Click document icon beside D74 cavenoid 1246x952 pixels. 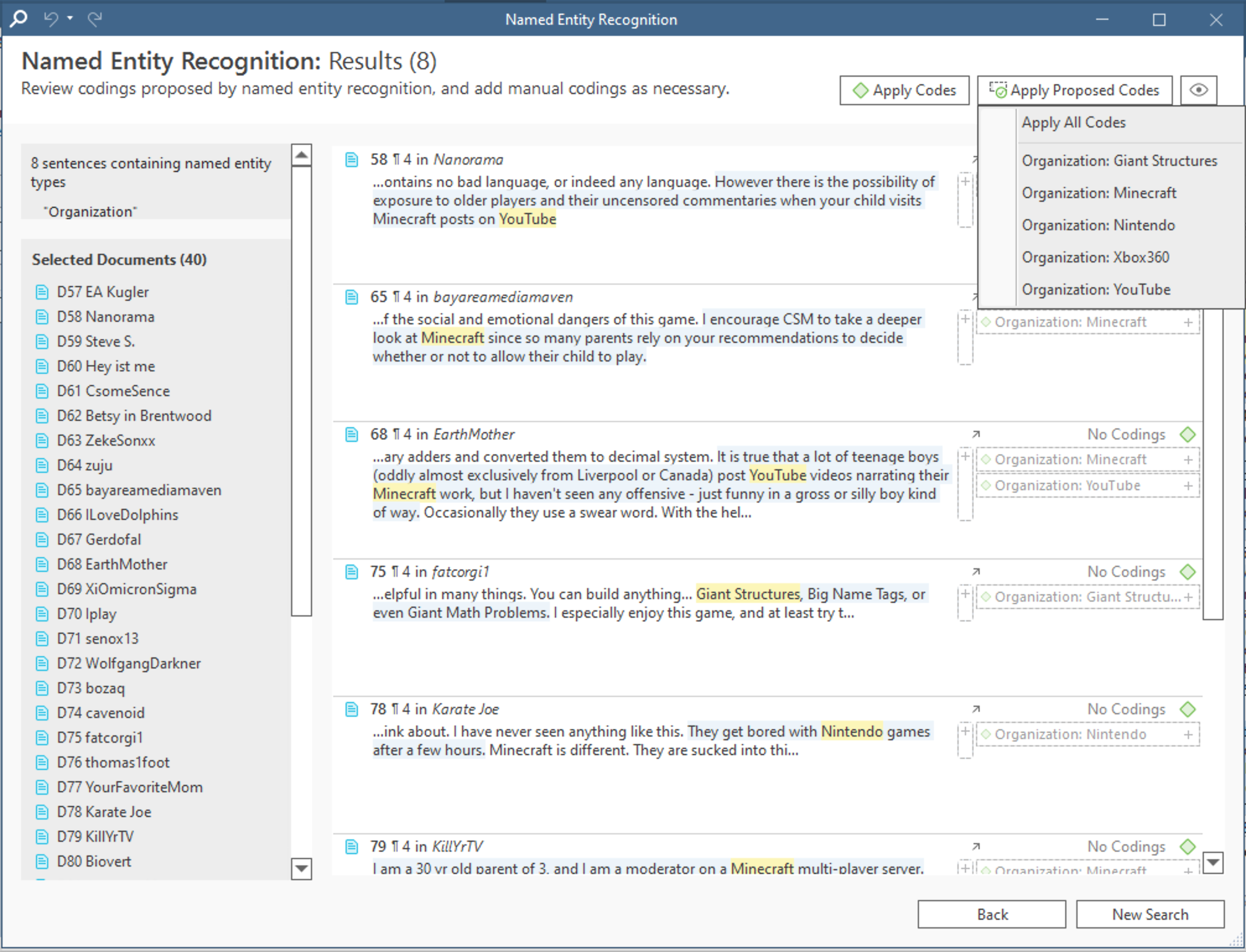point(41,713)
